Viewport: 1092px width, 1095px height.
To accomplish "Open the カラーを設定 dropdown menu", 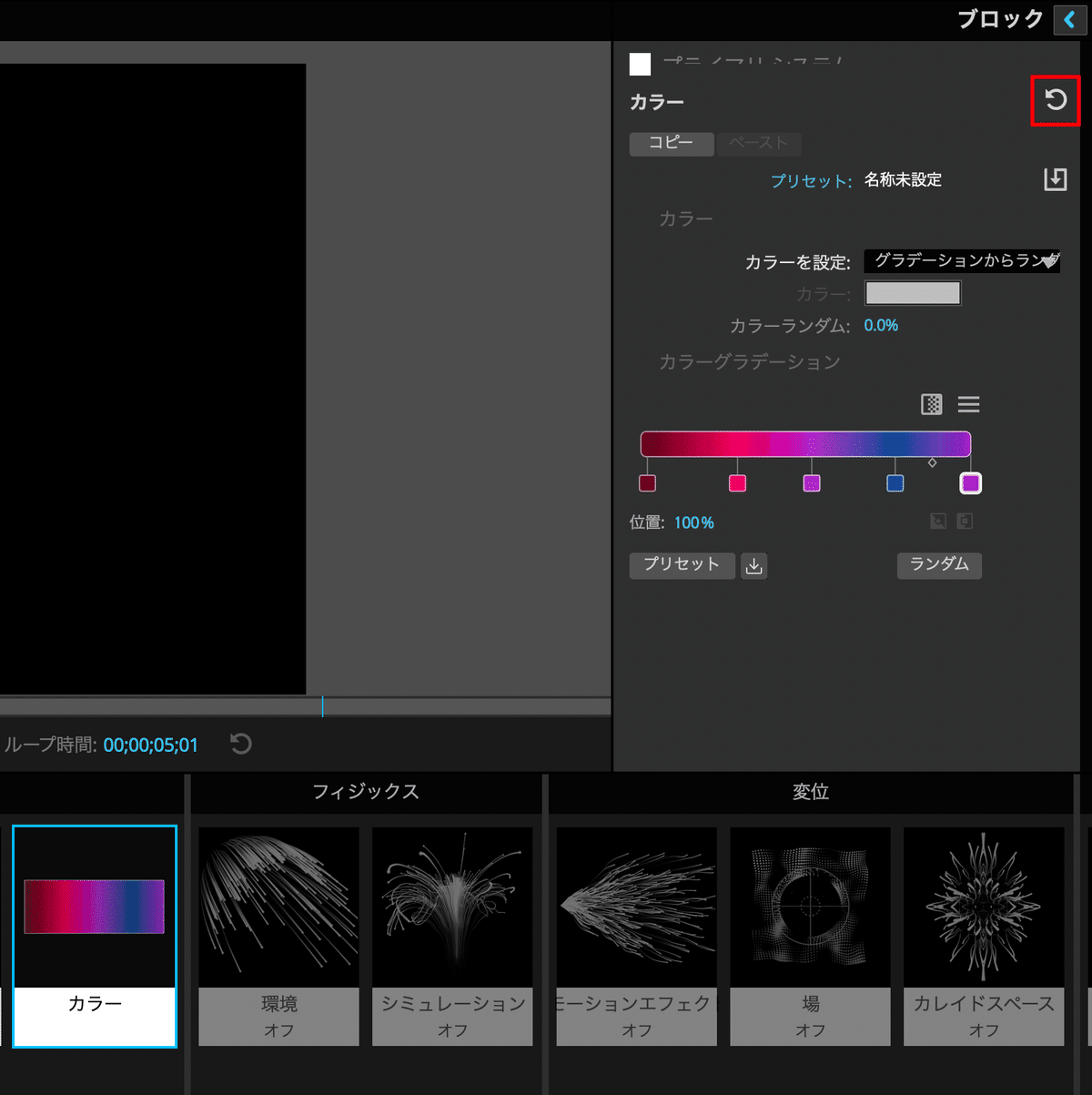I will [962, 261].
